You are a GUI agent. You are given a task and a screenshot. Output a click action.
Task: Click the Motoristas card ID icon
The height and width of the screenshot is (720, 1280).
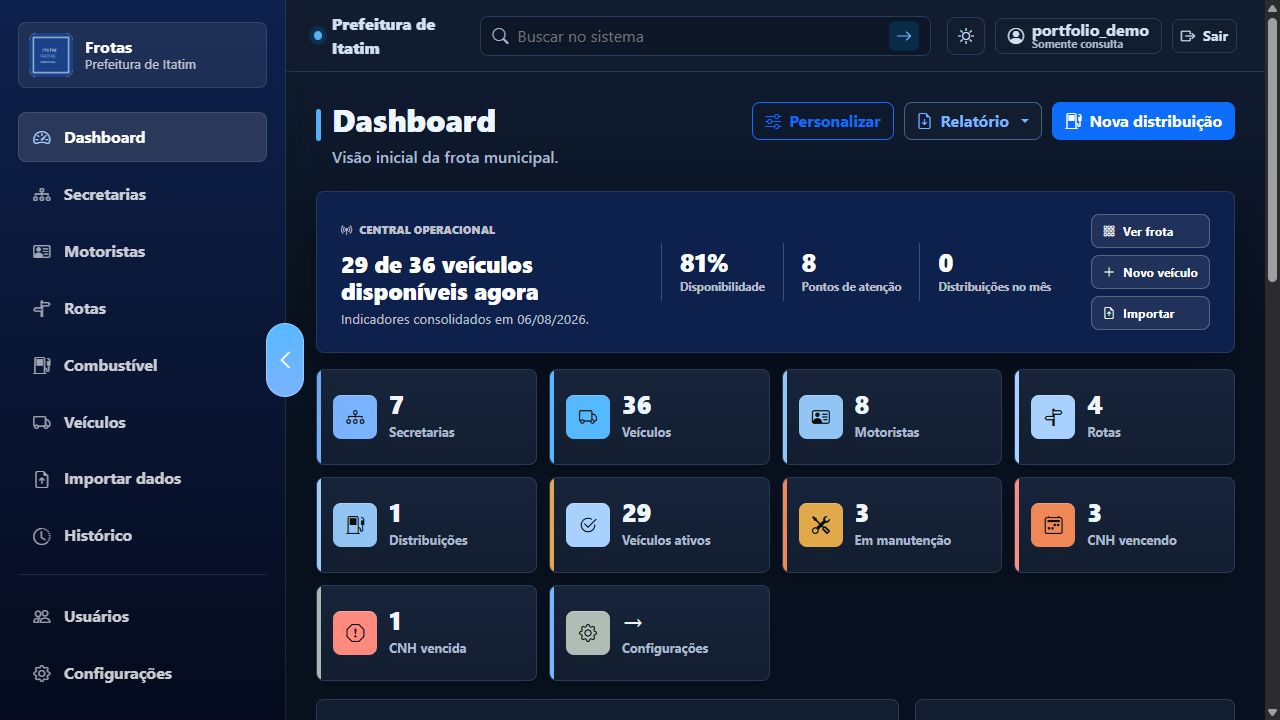click(x=821, y=417)
